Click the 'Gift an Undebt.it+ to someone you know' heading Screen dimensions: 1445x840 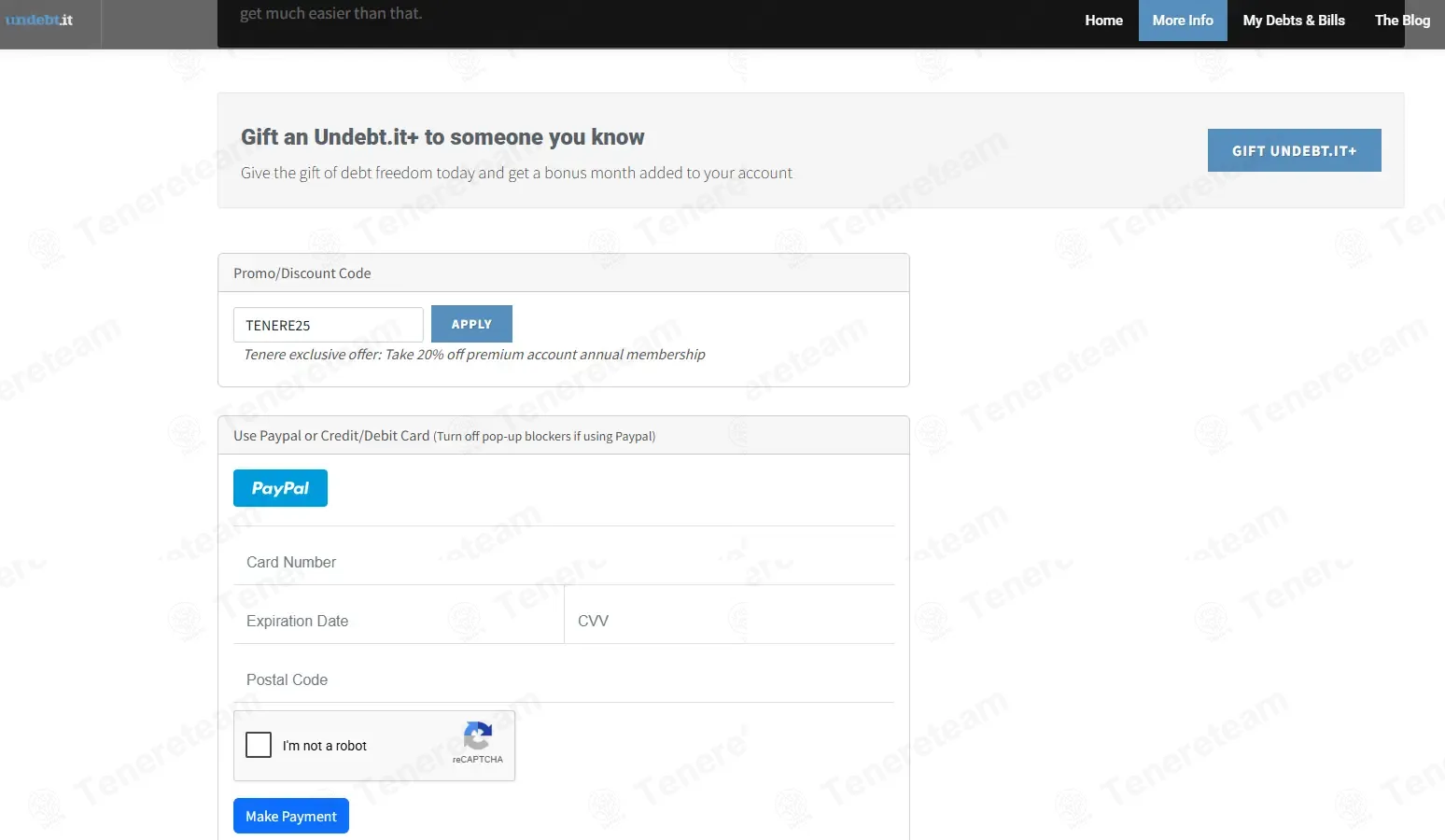click(x=442, y=137)
